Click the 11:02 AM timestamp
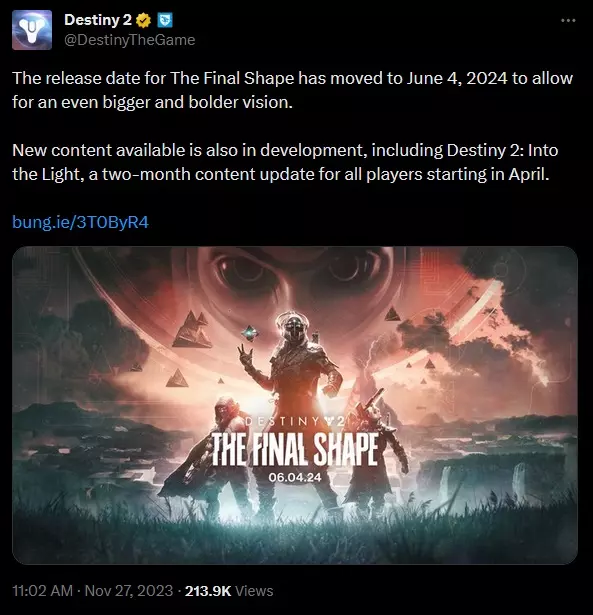Screen dimensions: 593x615 pos(42,591)
